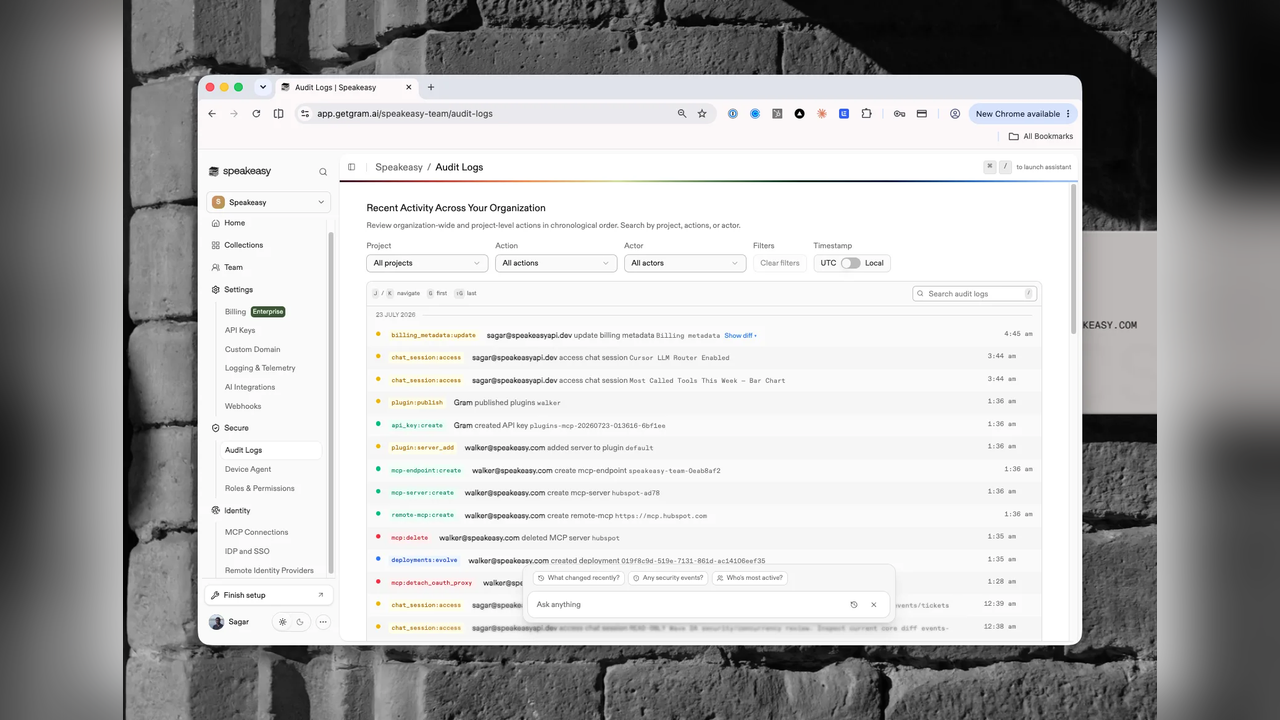Open the Speakeasy organization switcher

tap(269, 202)
